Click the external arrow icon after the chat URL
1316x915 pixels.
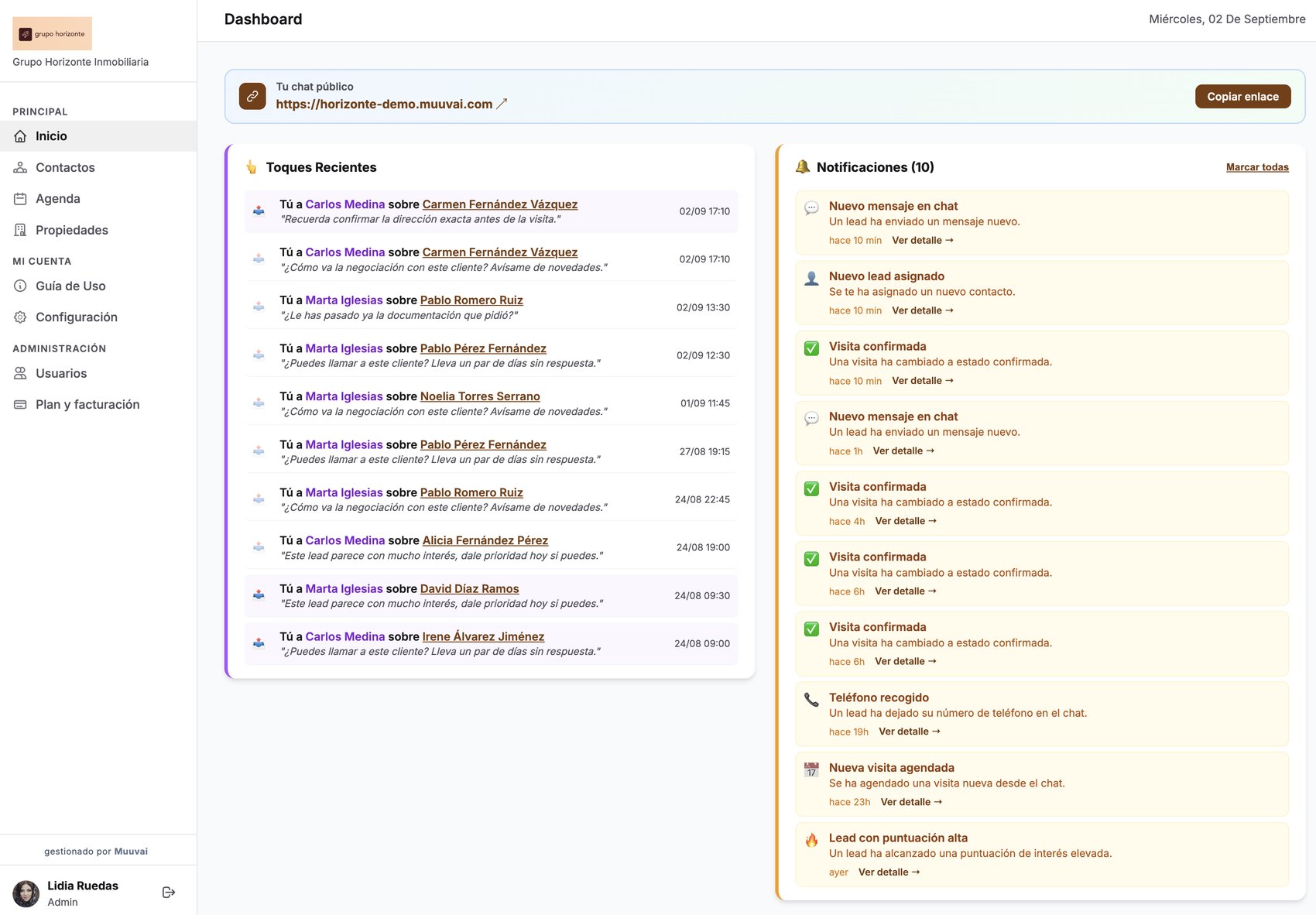(x=502, y=104)
